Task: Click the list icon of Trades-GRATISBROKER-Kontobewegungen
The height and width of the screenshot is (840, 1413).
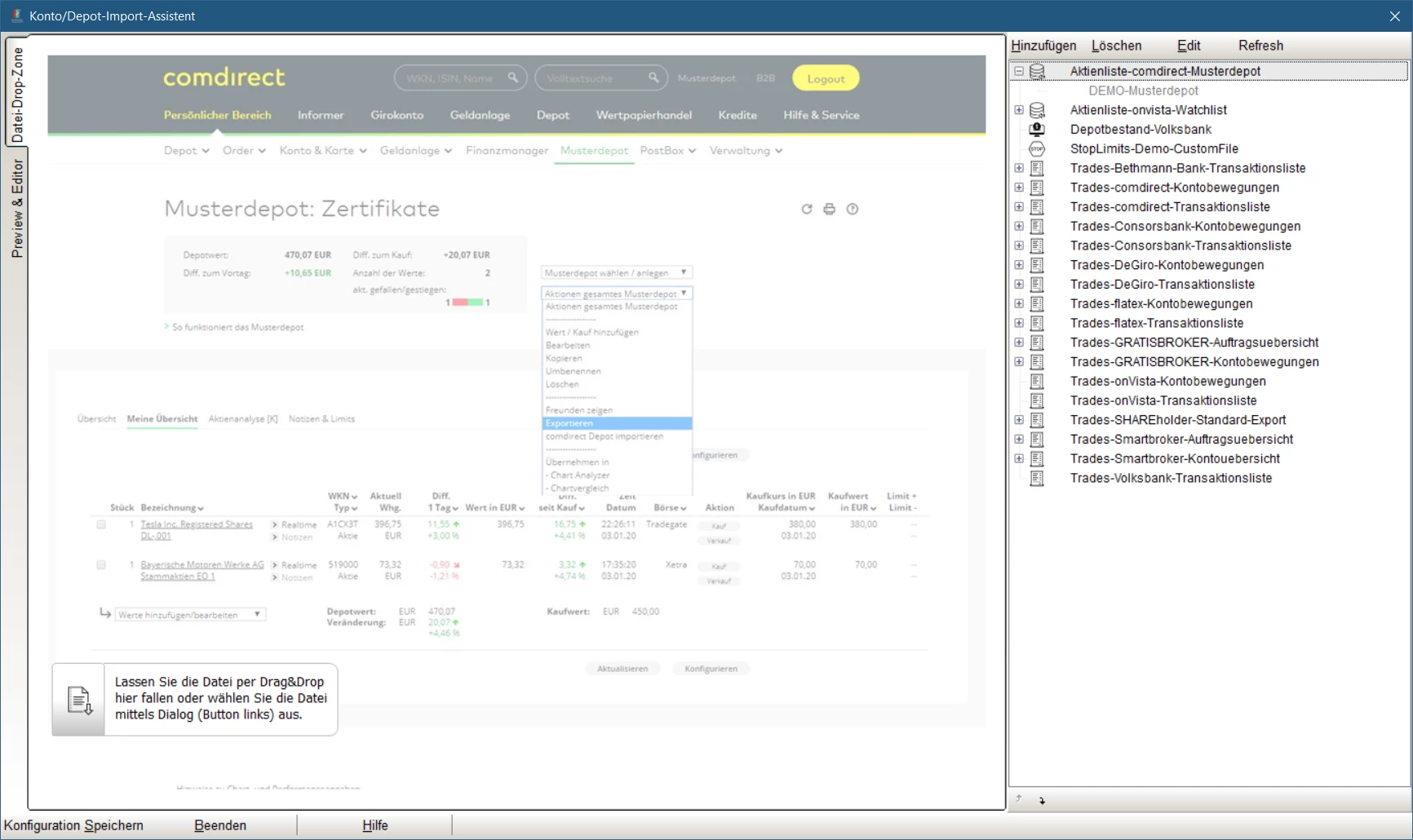Action: pos(1037,362)
